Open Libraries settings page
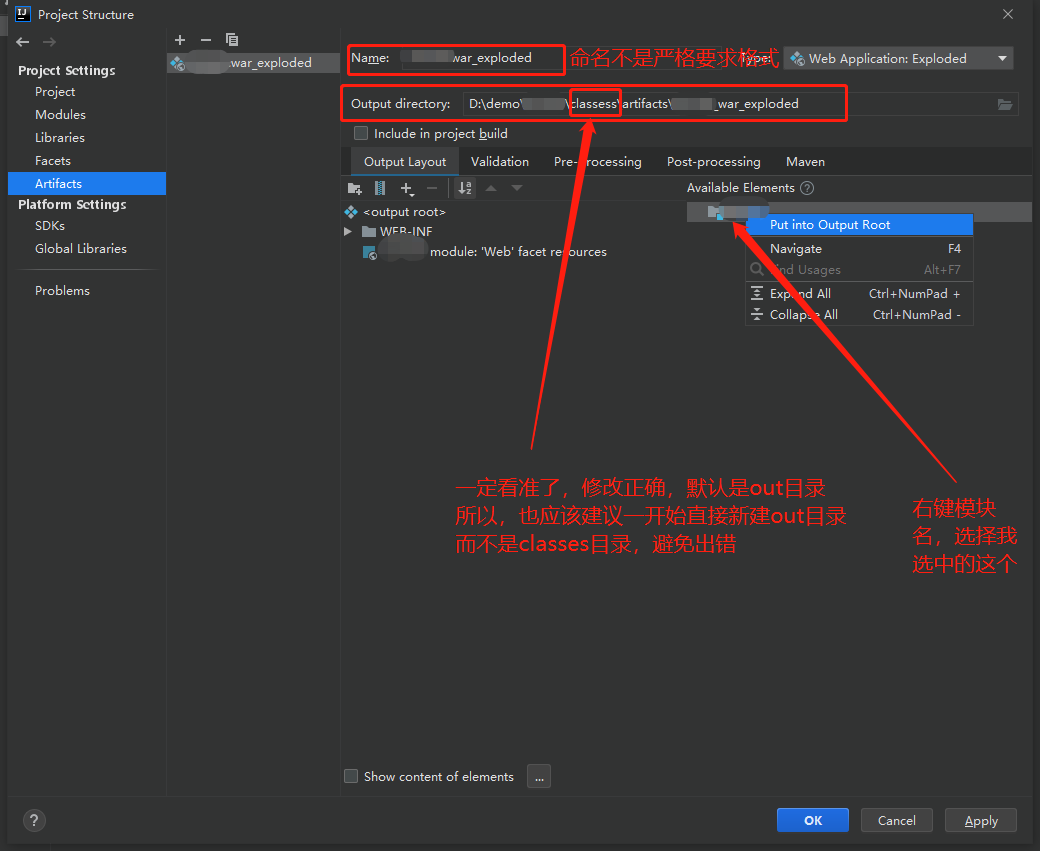 (x=60, y=138)
